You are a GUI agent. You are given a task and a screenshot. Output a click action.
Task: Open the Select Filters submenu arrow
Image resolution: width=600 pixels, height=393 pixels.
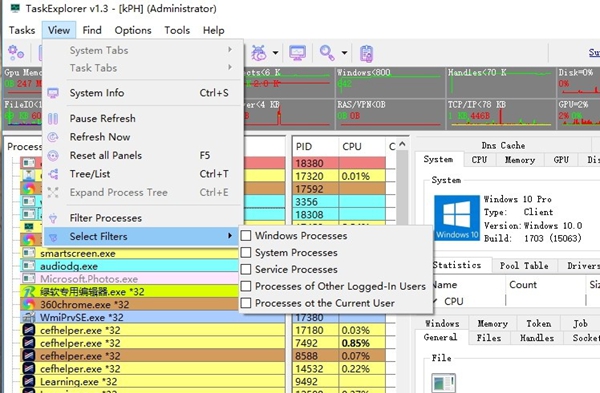pos(230,236)
